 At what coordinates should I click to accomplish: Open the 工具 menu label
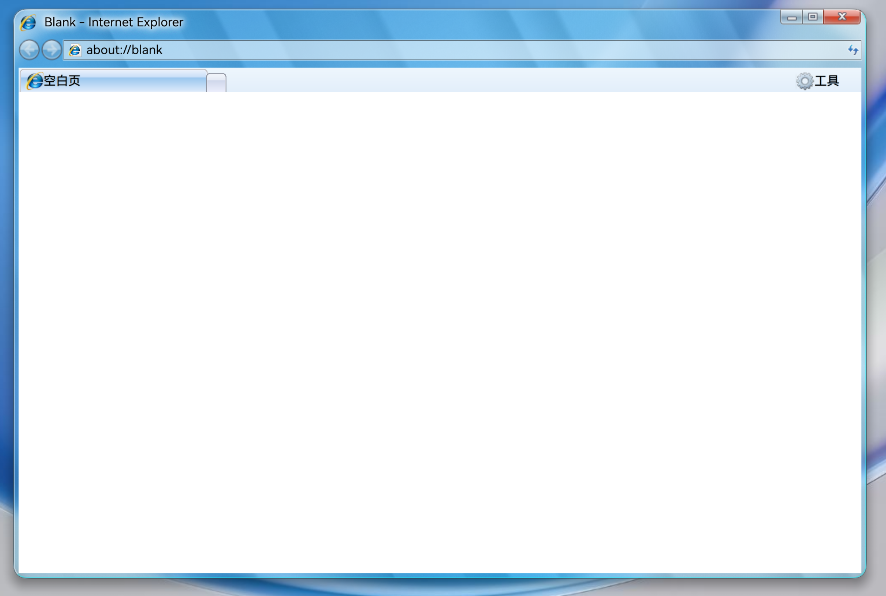pyautogui.click(x=827, y=81)
